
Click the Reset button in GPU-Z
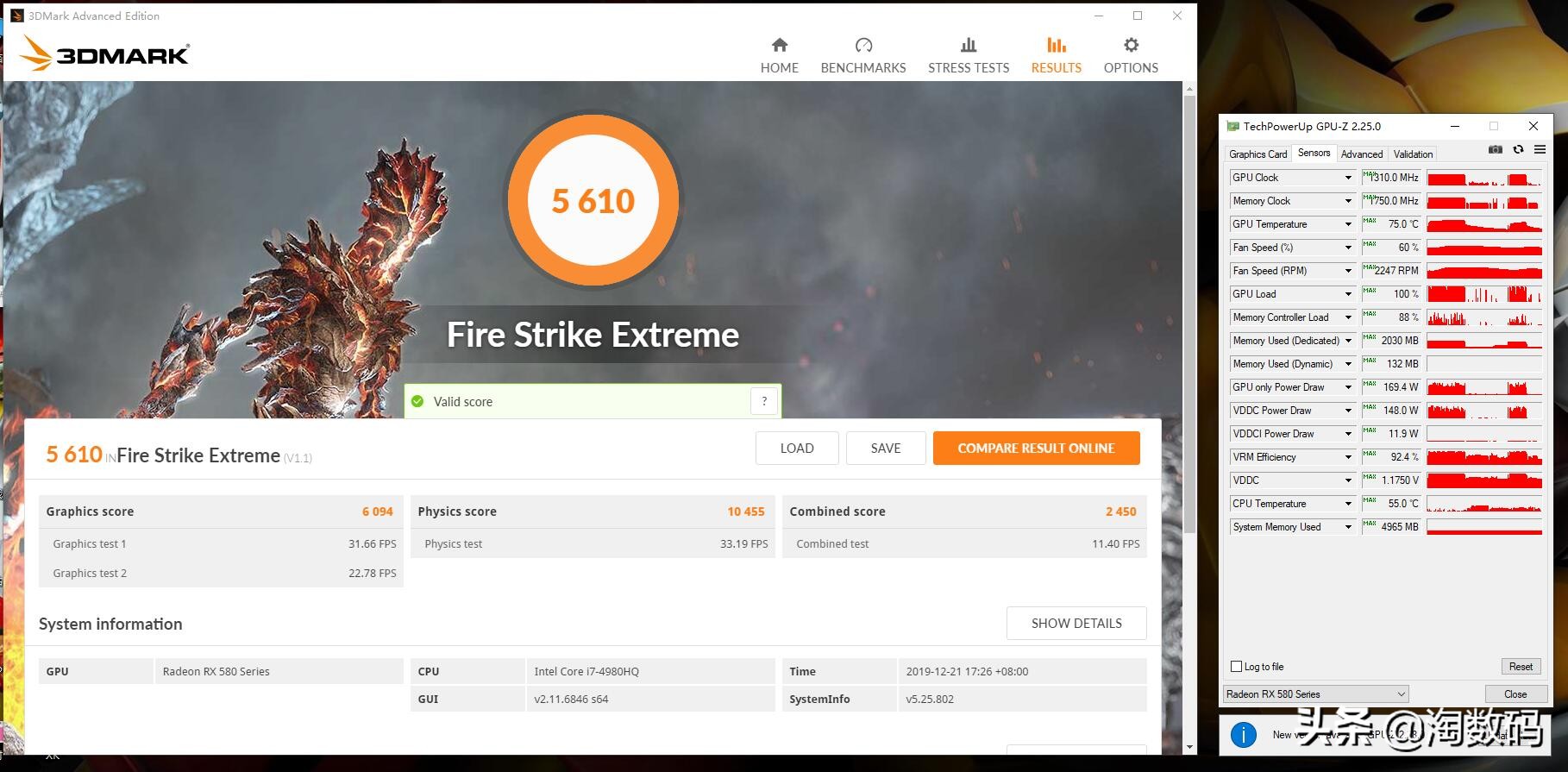1521,666
